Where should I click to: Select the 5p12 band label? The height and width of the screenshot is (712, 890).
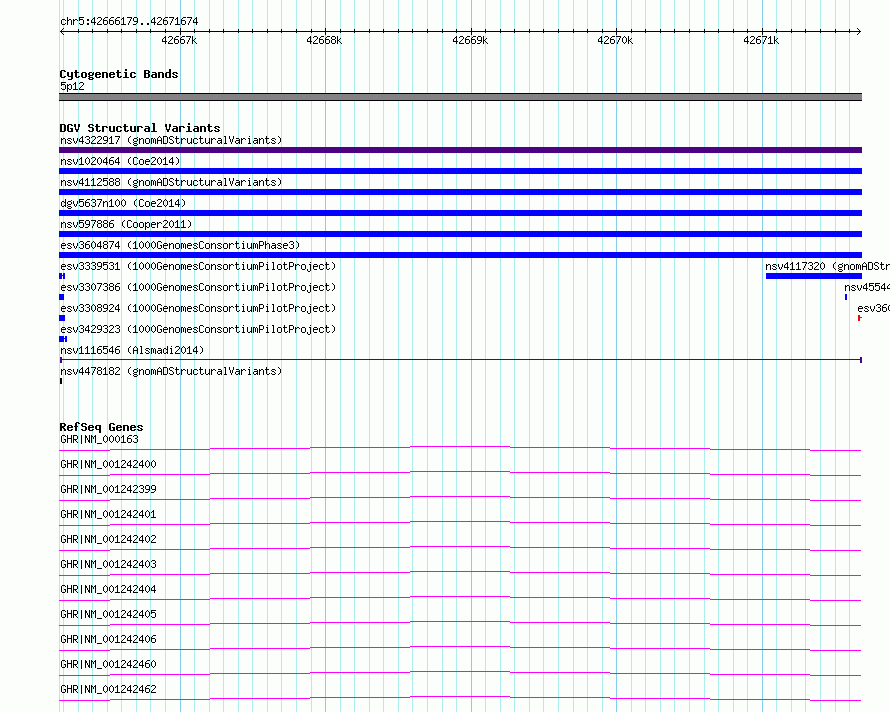point(72,86)
